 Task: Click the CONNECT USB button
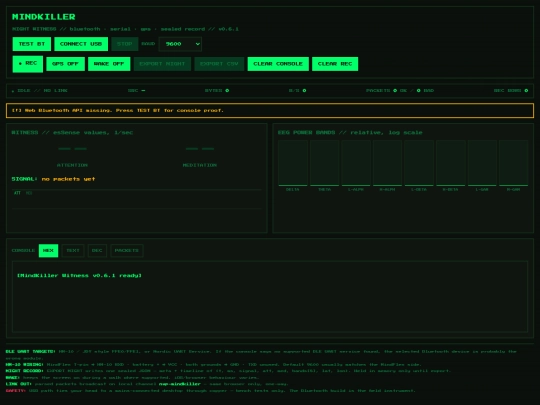(81, 44)
